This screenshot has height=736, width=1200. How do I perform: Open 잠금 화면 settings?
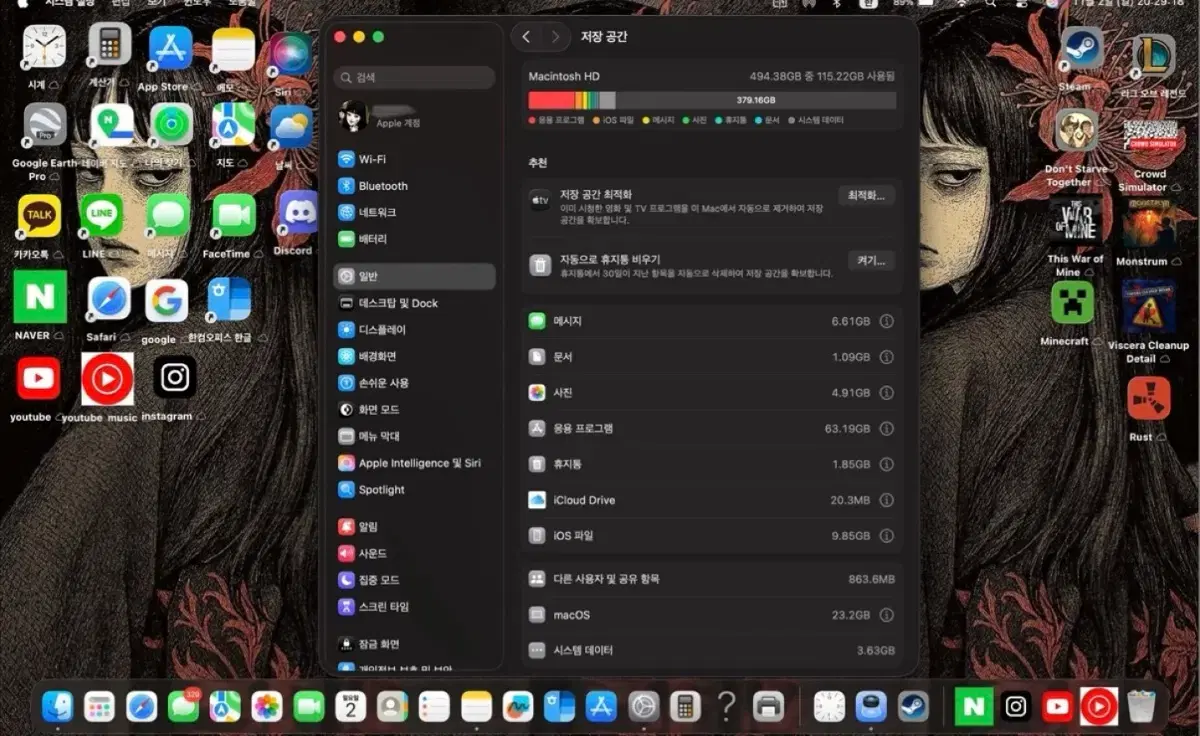(x=414, y=644)
